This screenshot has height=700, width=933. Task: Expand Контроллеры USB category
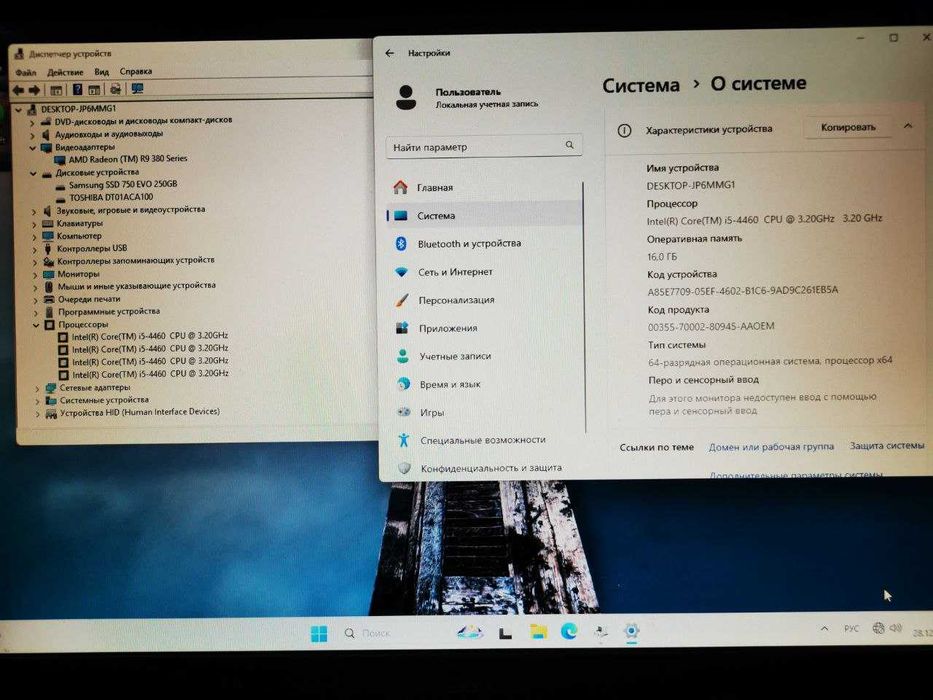tap(35, 249)
